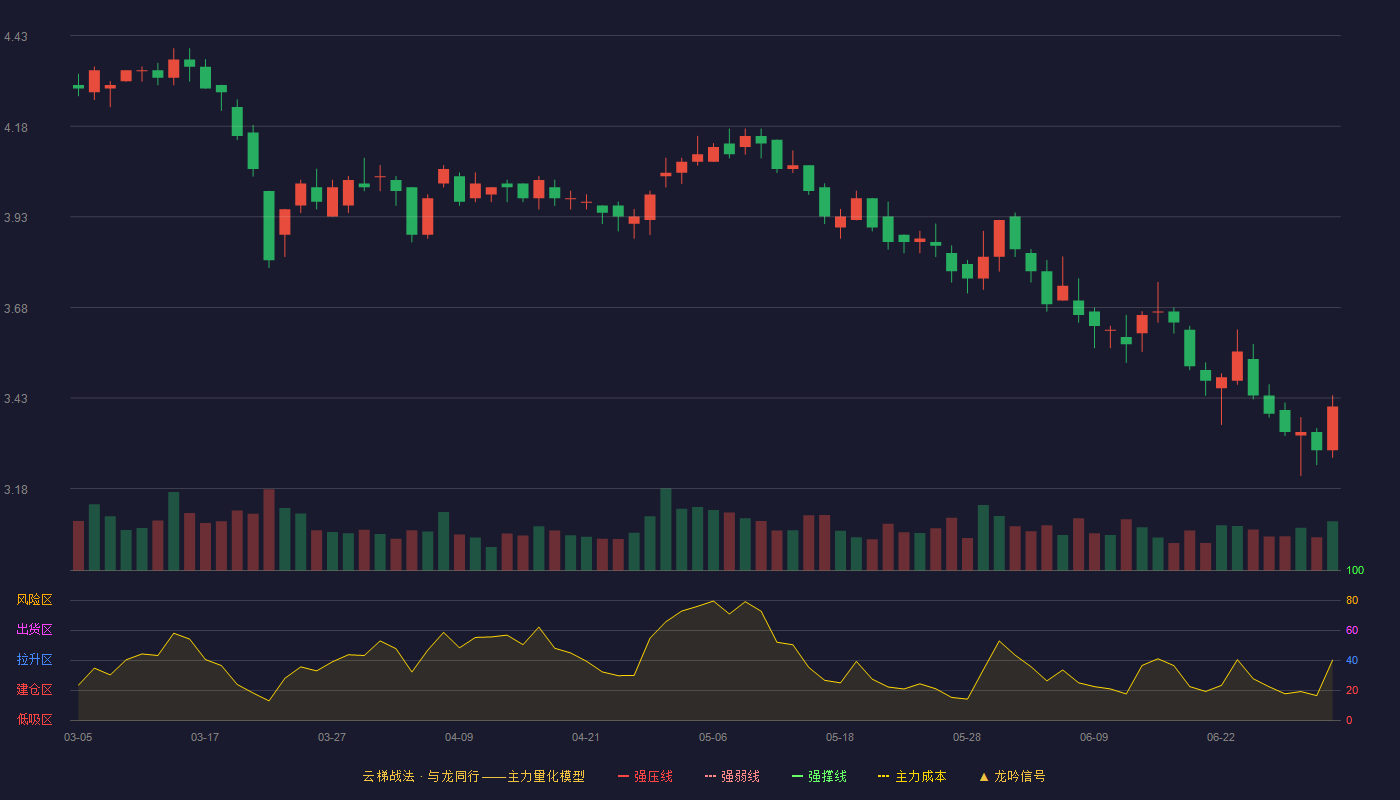This screenshot has height=800, width=1400.
Task: Toggle the 龙吟信号 legend series
Action: [x=1011, y=776]
